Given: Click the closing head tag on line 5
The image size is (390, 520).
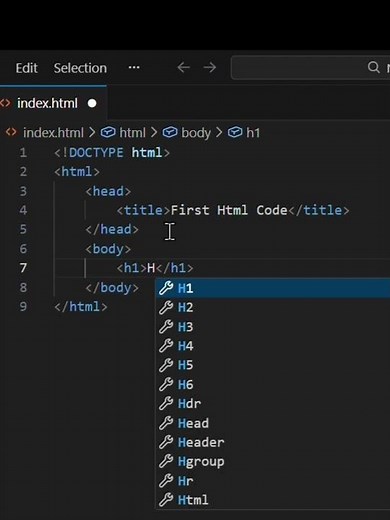Looking at the screenshot, I should tap(112, 230).
